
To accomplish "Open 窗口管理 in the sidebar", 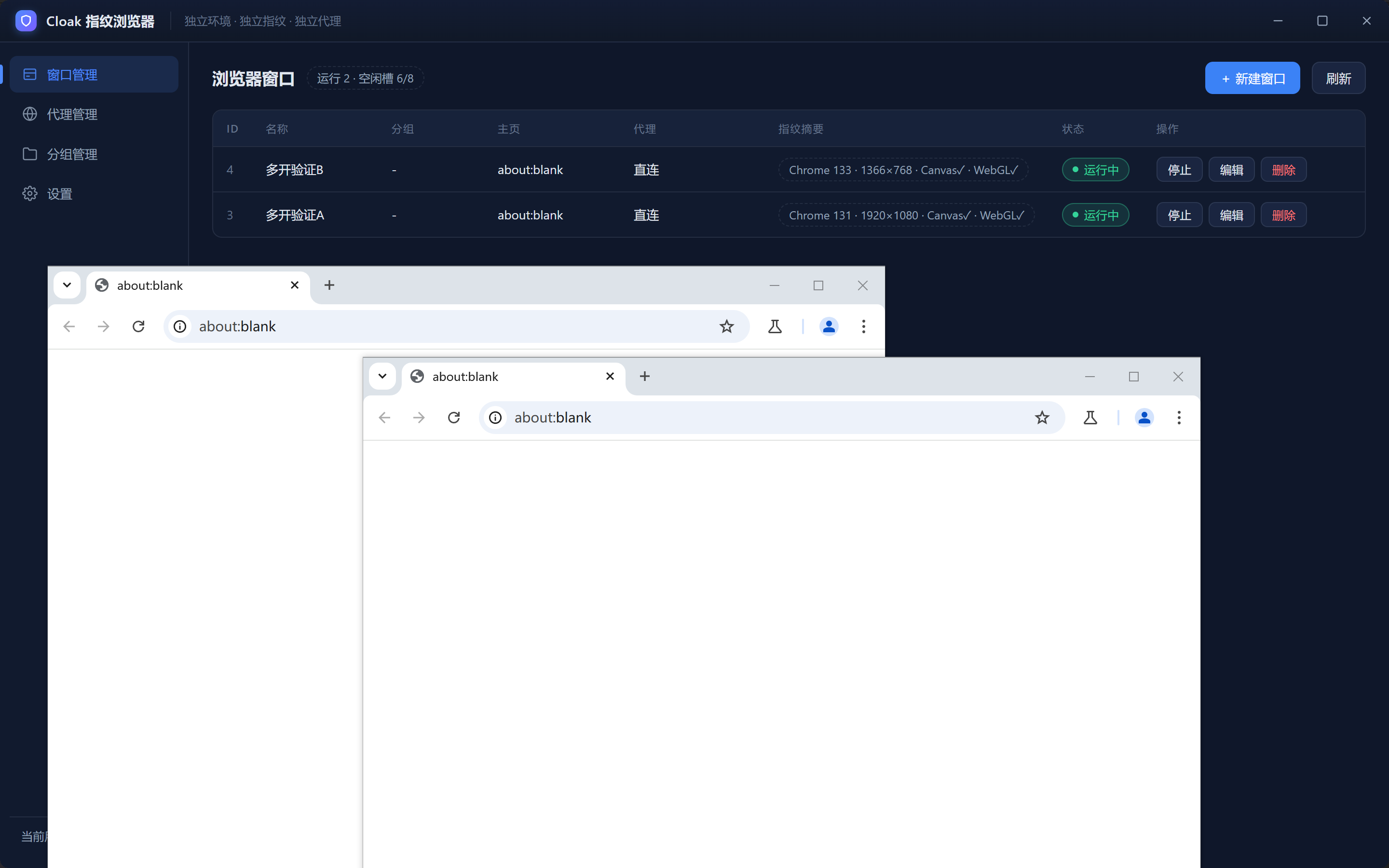I will click(x=94, y=75).
